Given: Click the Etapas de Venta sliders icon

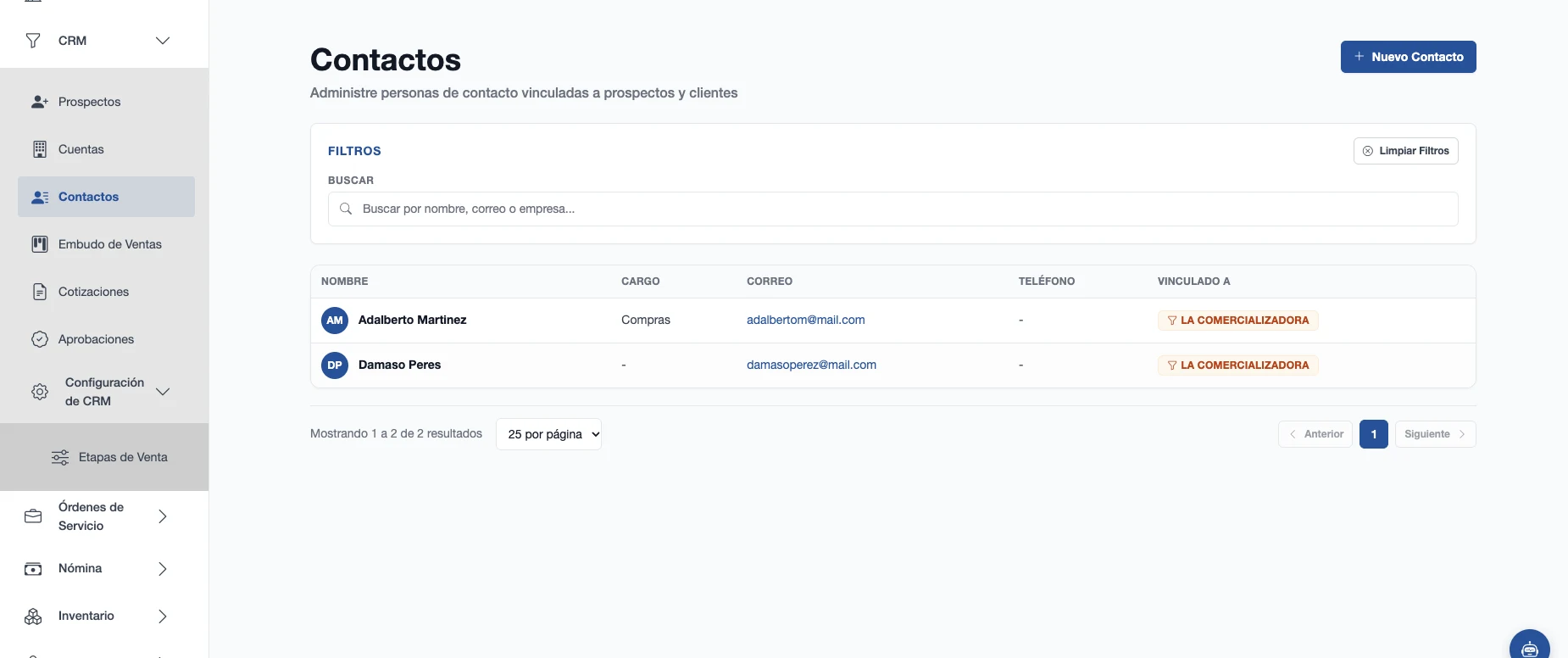Looking at the screenshot, I should (x=60, y=457).
